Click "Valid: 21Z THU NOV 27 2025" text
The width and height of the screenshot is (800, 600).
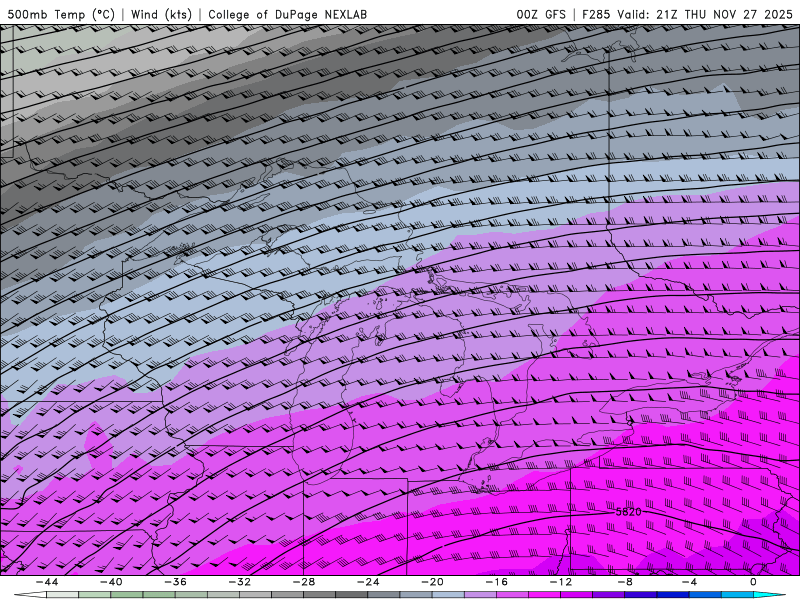(705, 14)
